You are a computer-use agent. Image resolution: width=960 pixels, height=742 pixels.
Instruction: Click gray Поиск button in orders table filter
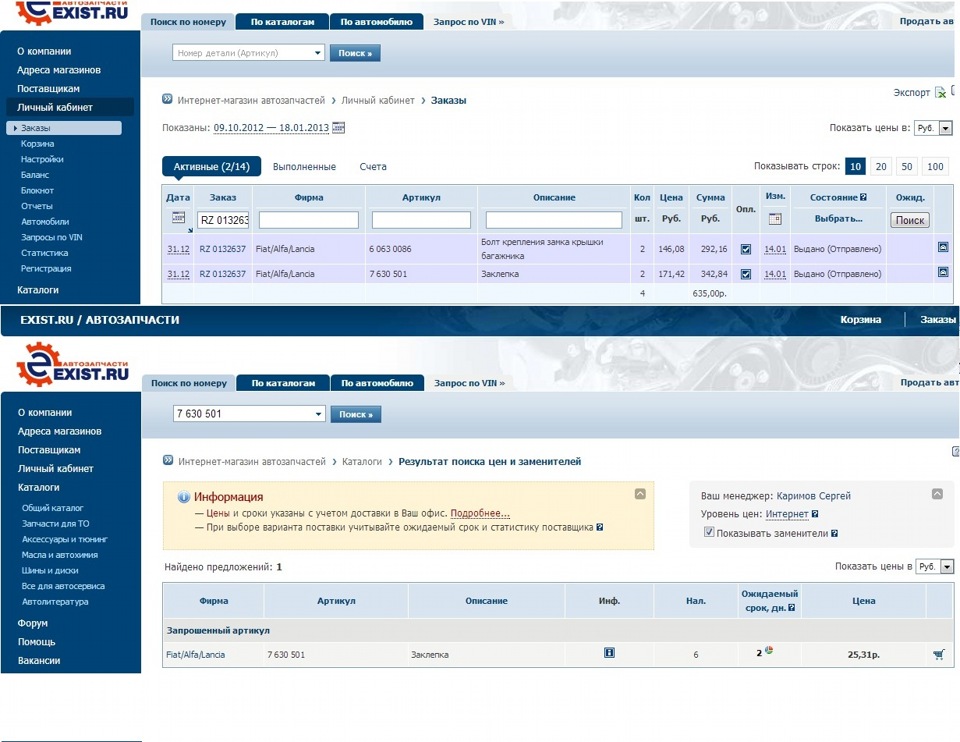click(x=910, y=220)
